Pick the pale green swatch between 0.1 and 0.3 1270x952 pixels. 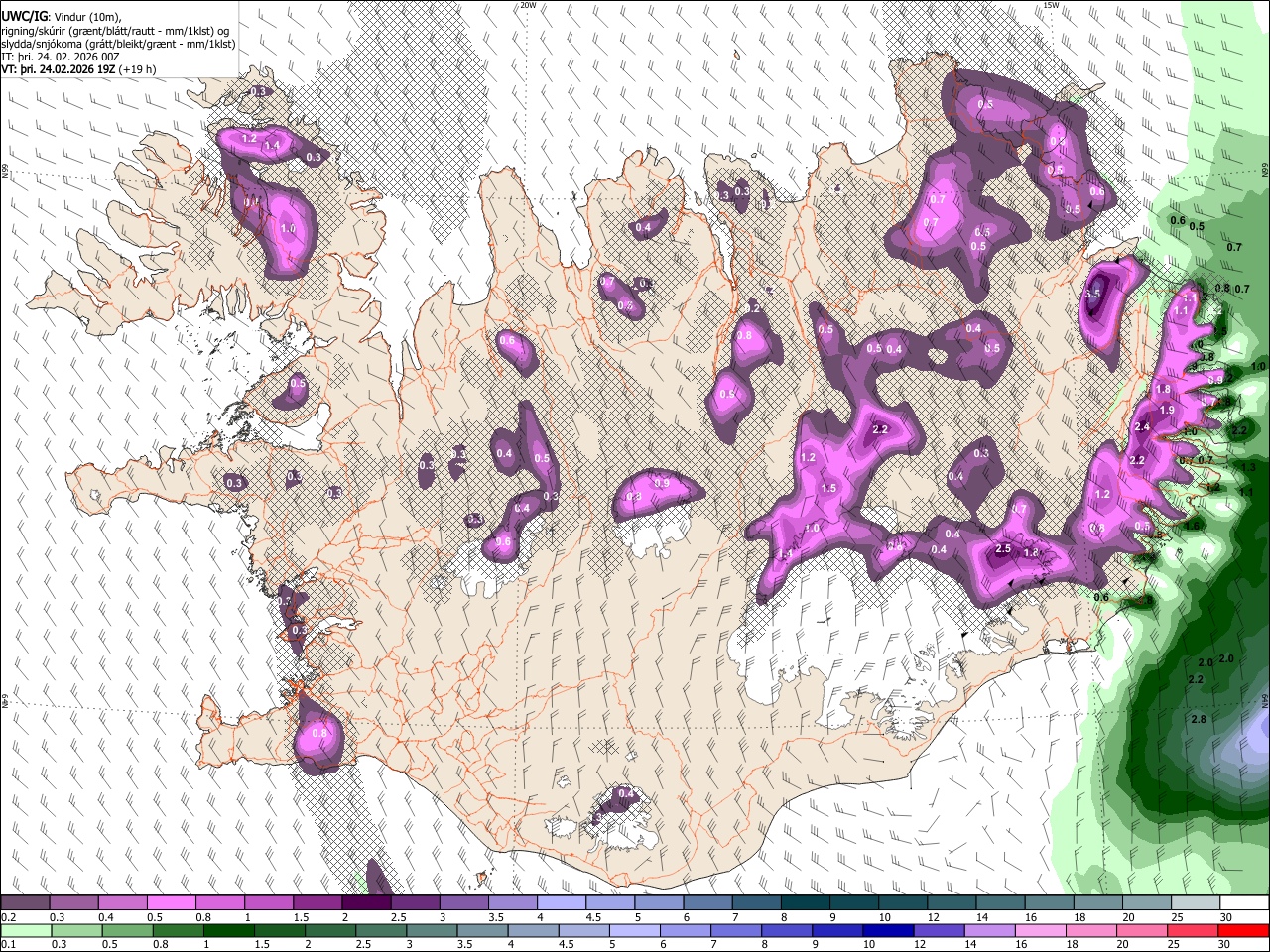click(26, 931)
